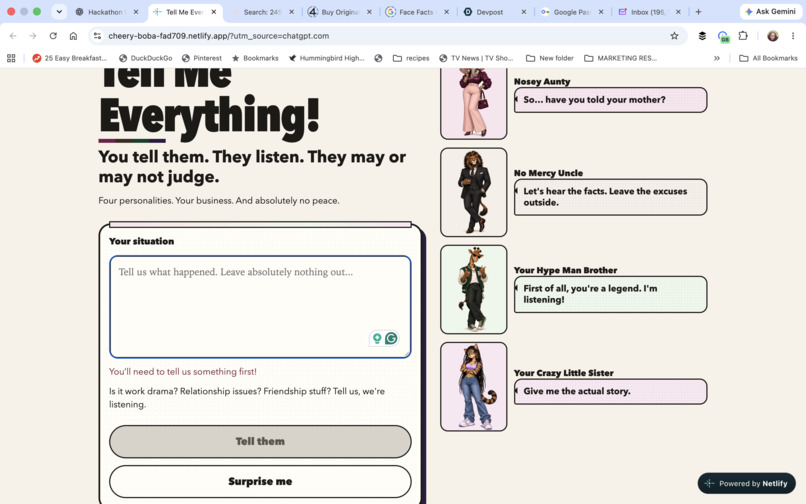
Task: Open the Chrome three-dot menu
Action: tap(793, 36)
